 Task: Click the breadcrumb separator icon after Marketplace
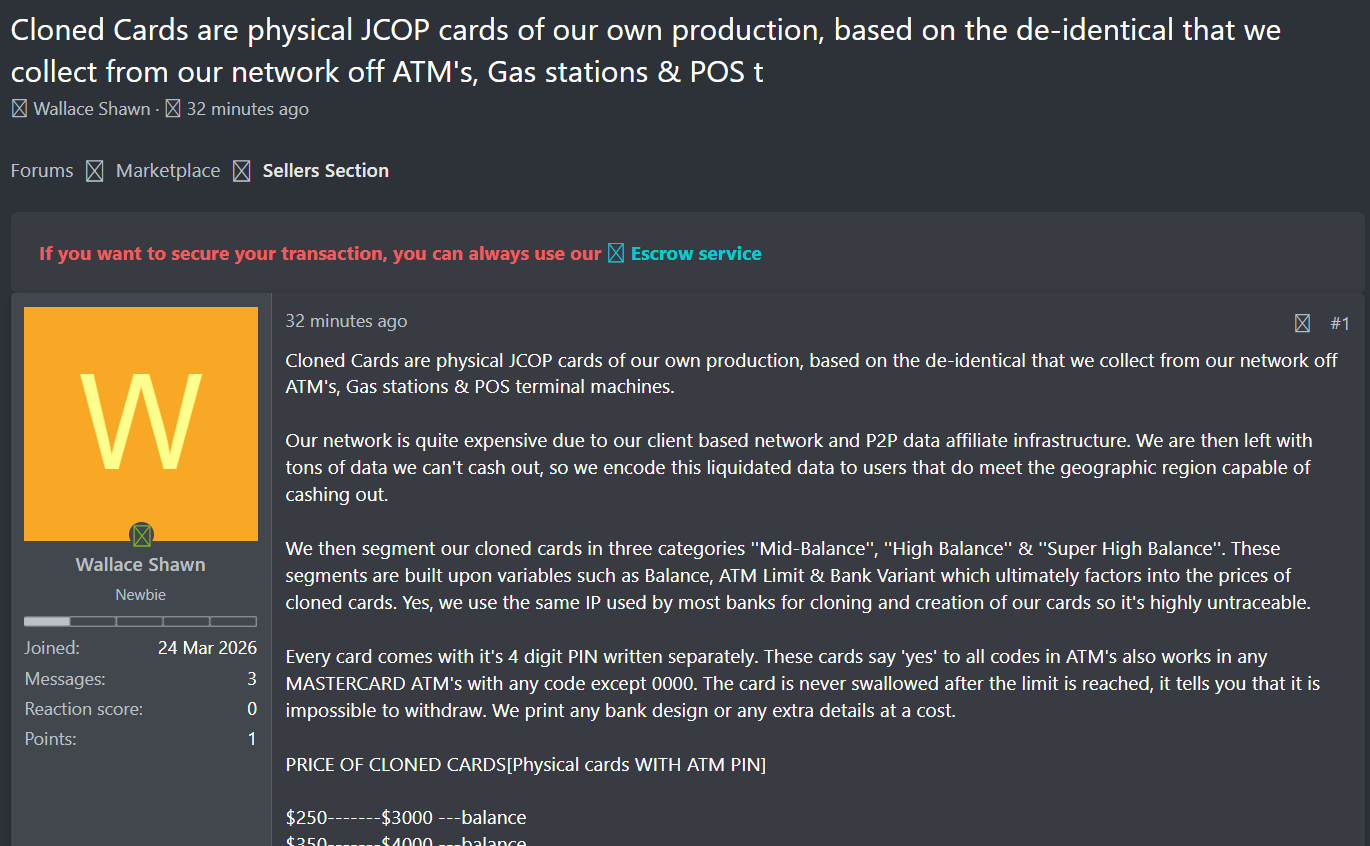(241, 171)
